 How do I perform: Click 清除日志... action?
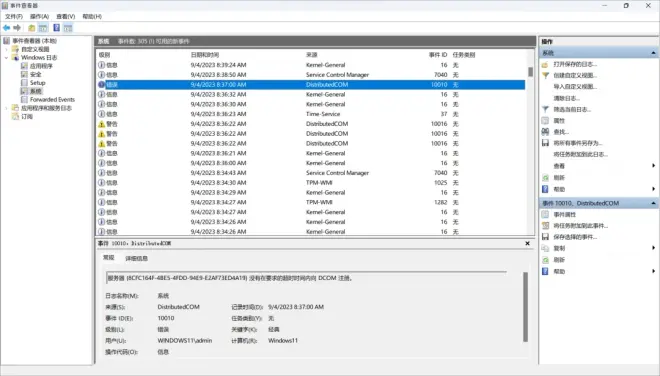(567, 98)
